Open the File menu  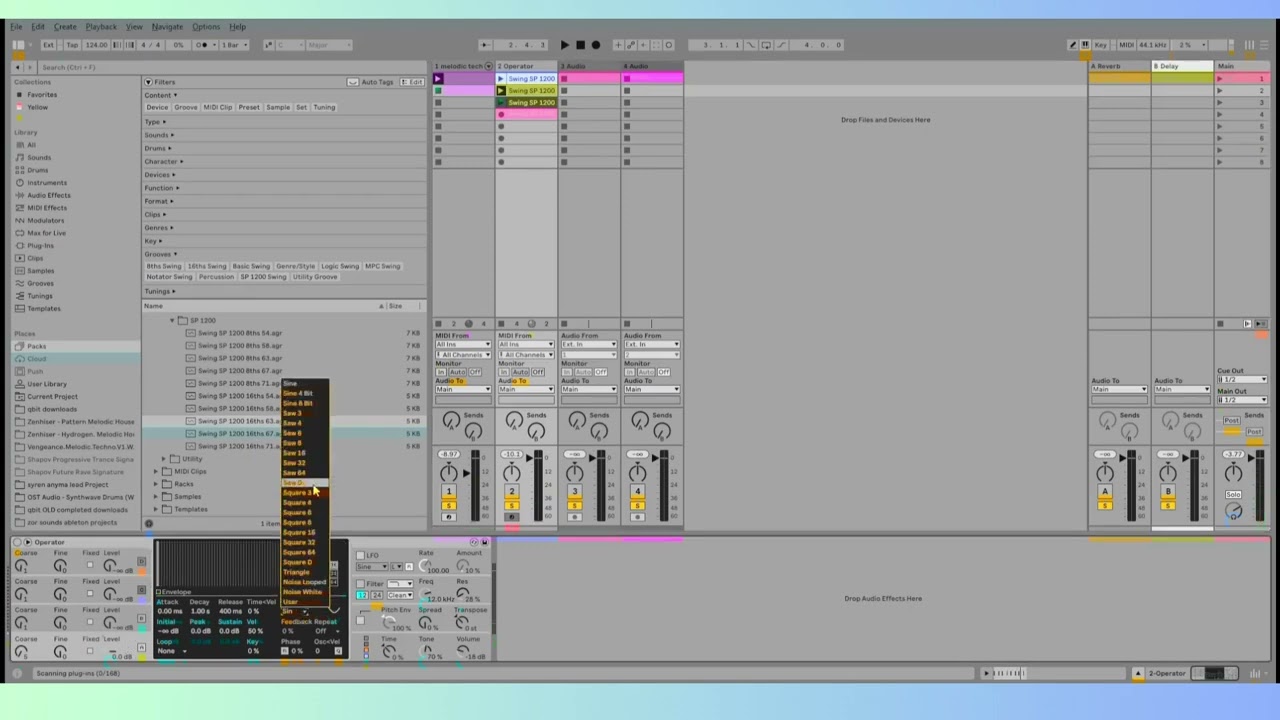[x=16, y=27]
